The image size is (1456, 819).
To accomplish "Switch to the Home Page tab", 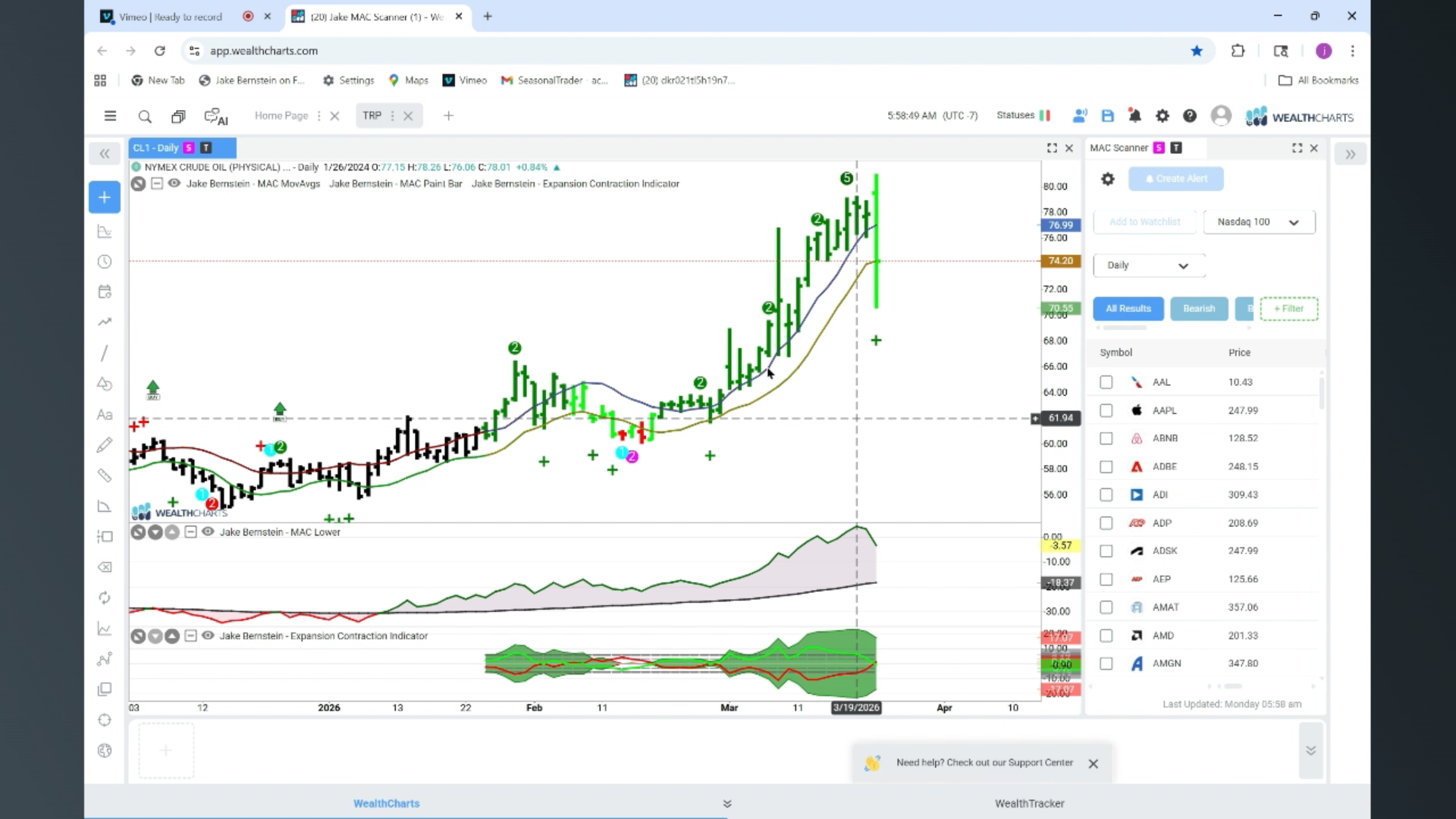I will [281, 116].
